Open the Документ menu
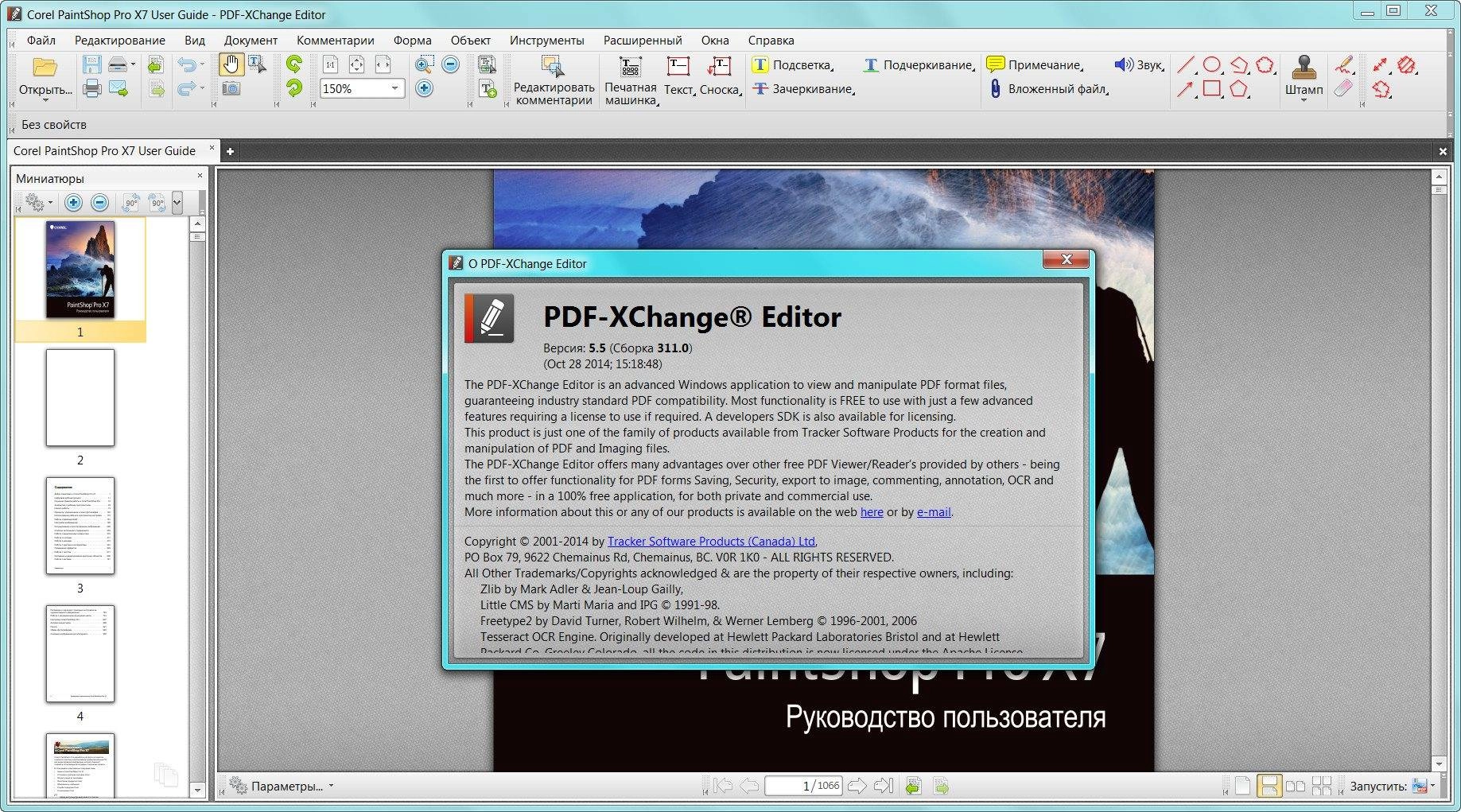The height and width of the screenshot is (812, 1461). [251, 40]
